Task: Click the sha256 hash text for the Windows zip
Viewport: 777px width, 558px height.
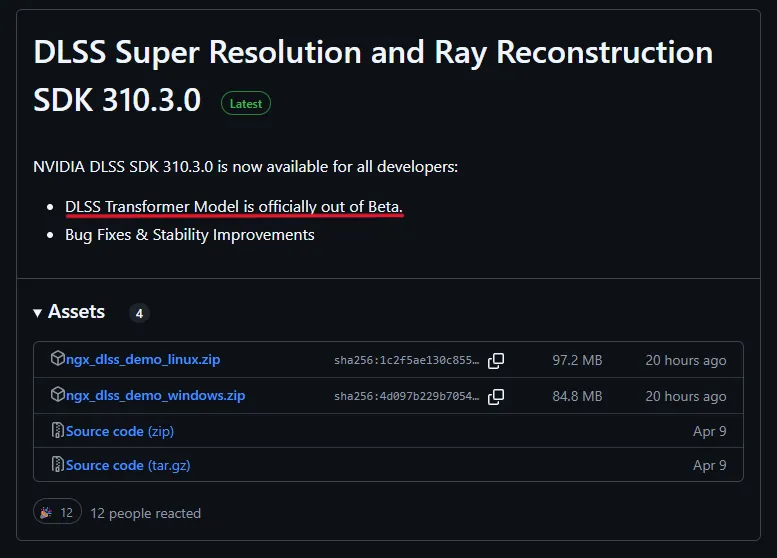Action: (406, 397)
